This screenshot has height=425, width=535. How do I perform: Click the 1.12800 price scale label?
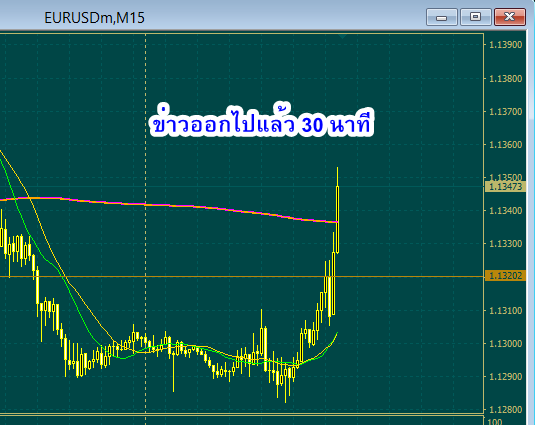pyautogui.click(x=506, y=409)
